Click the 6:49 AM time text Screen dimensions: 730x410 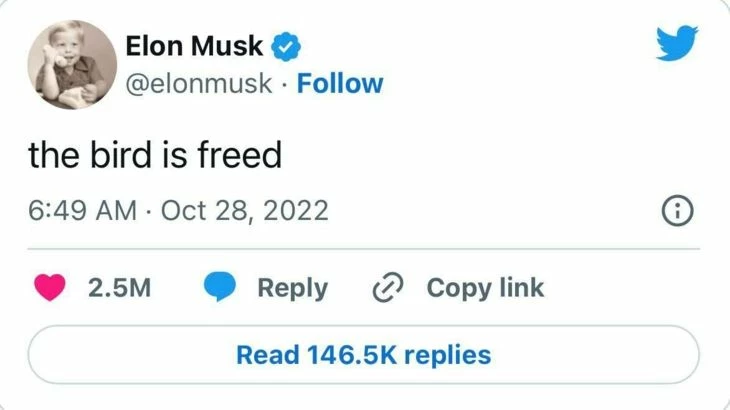click(82, 210)
